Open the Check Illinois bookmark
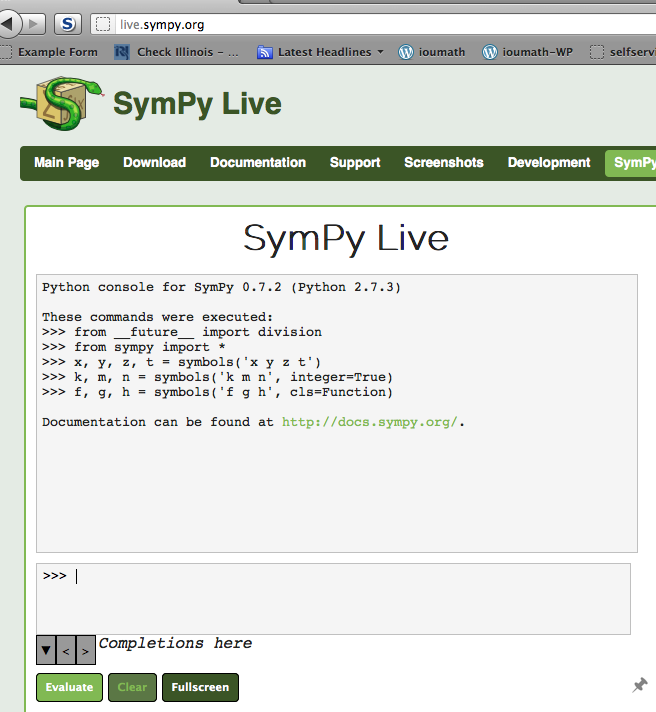The width and height of the screenshot is (656, 712). [x=177, y=52]
